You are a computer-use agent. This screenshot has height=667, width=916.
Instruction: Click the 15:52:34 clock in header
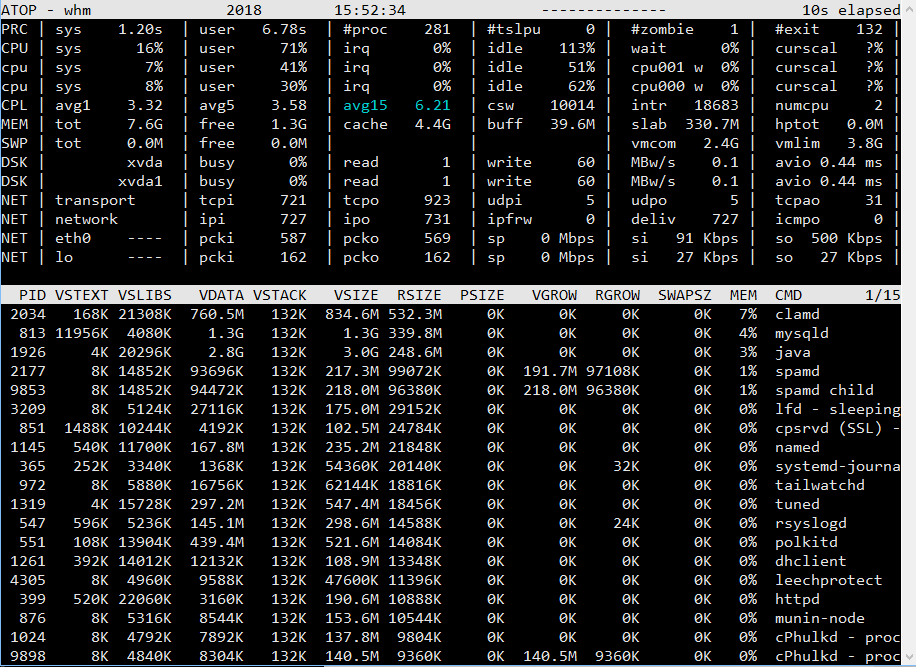click(x=370, y=10)
